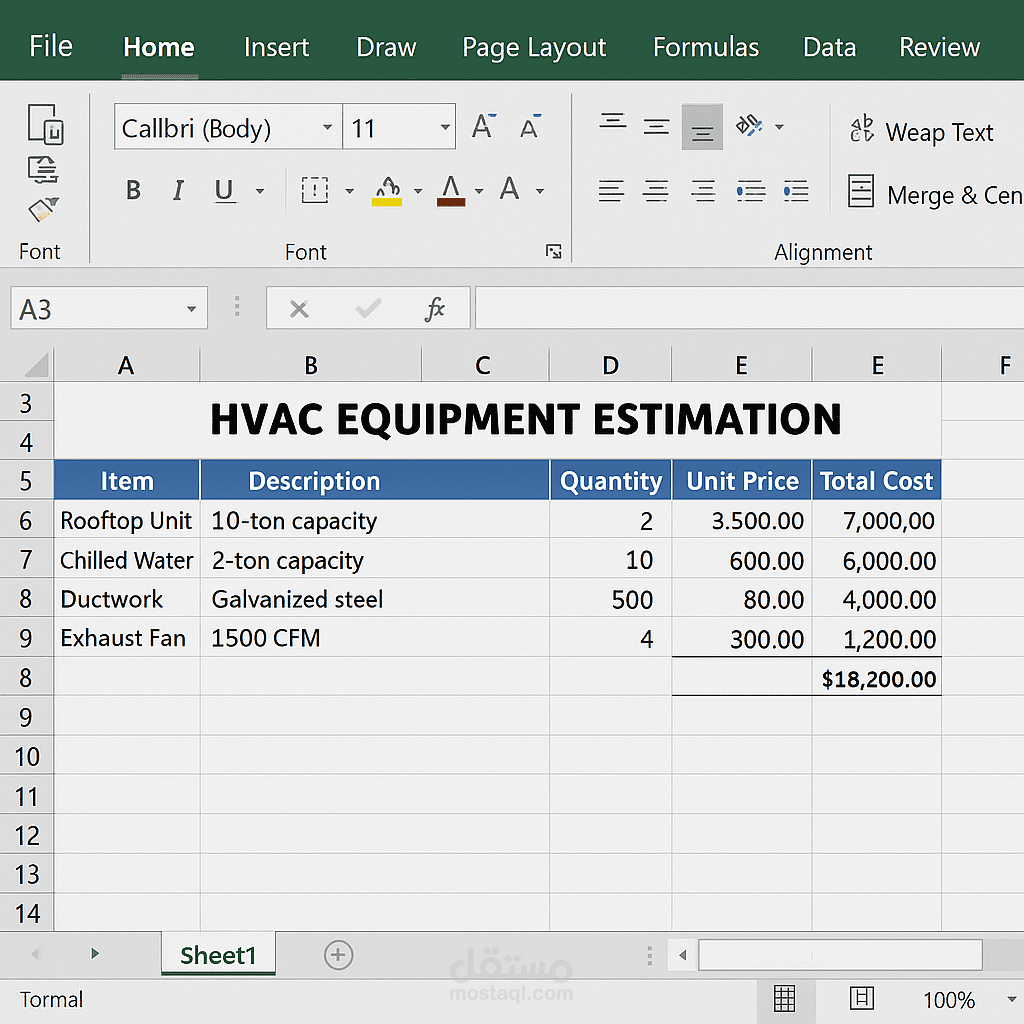Select the $18,200.00 total cell
The width and height of the screenshot is (1024, 1024).
(876, 677)
